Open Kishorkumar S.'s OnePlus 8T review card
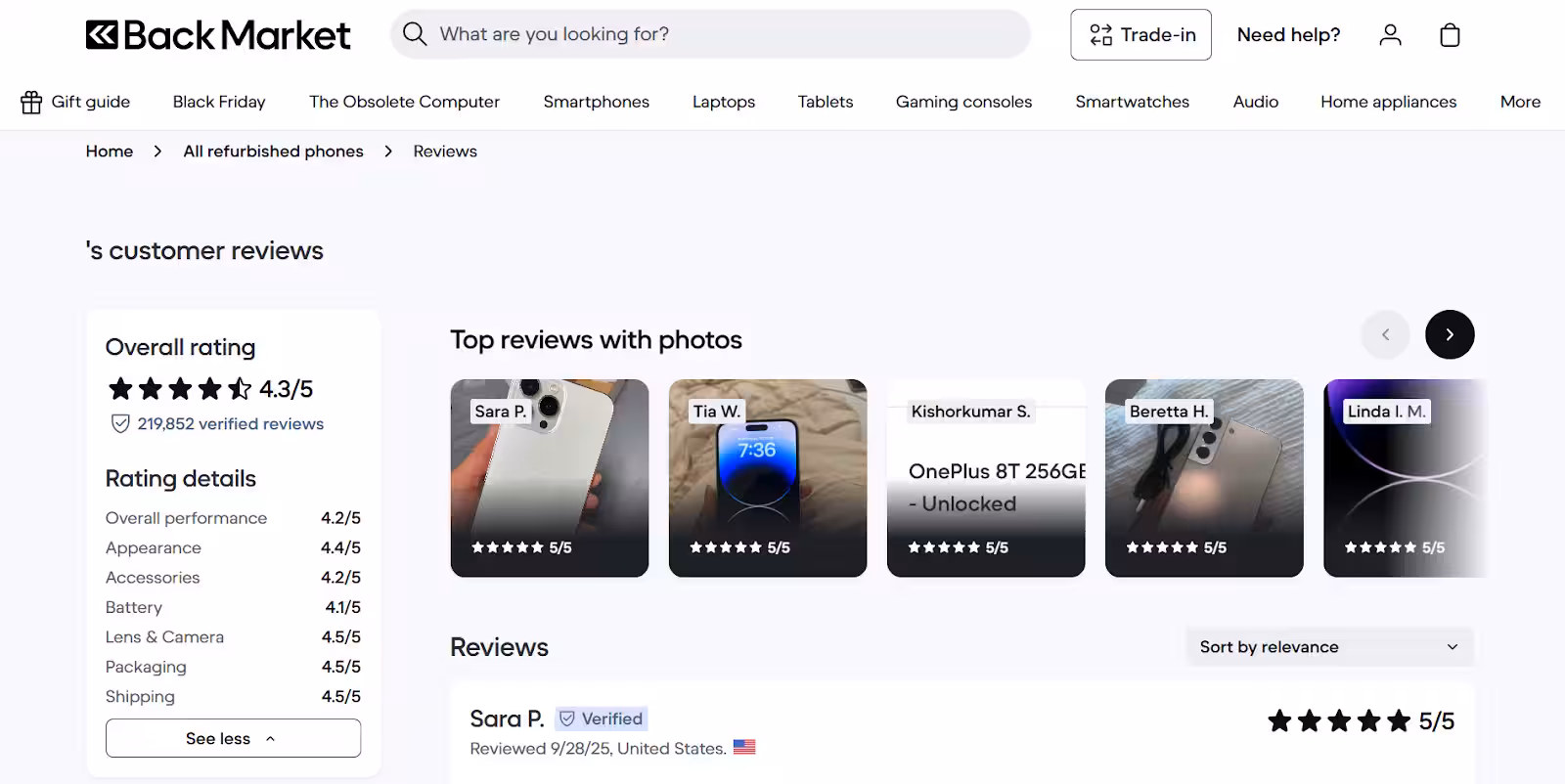The height and width of the screenshot is (784, 1565). 986,478
